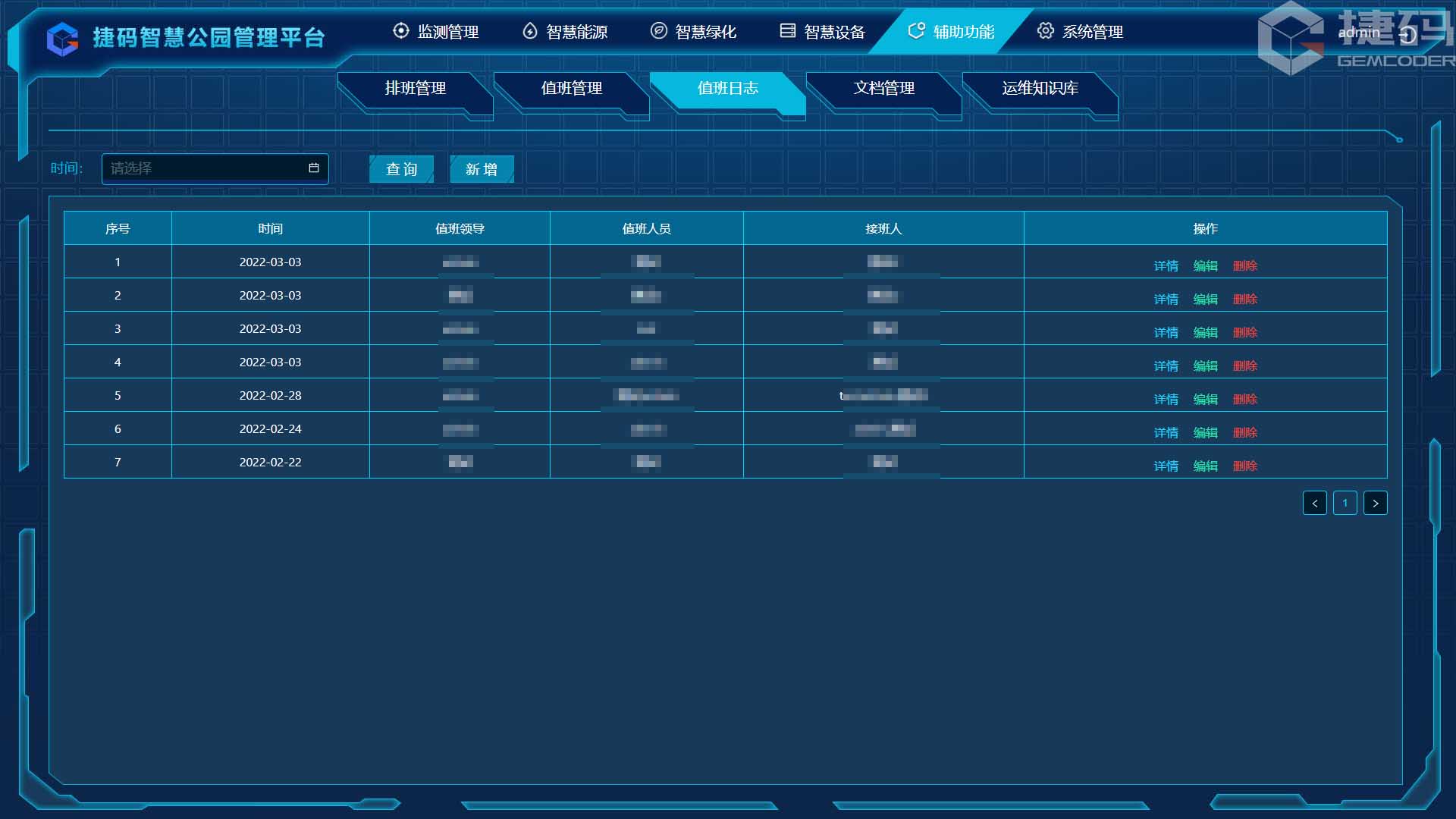Go to next page with right chevron
The height and width of the screenshot is (819, 1456).
pos(1375,504)
